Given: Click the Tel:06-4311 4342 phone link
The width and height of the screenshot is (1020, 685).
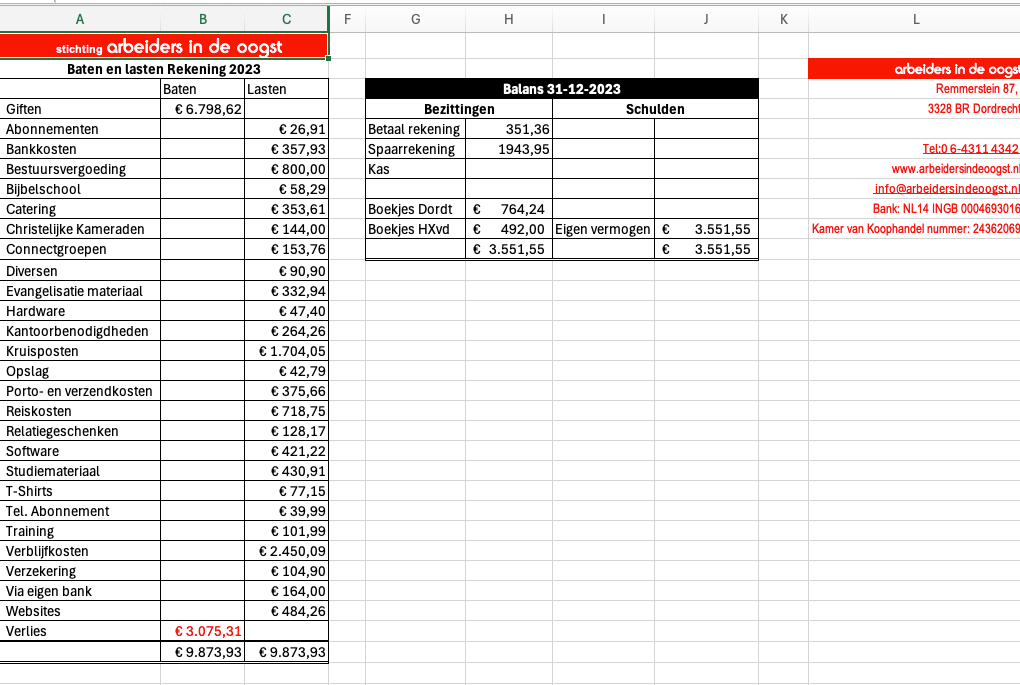Looking at the screenshot, I should pos(971,149).
